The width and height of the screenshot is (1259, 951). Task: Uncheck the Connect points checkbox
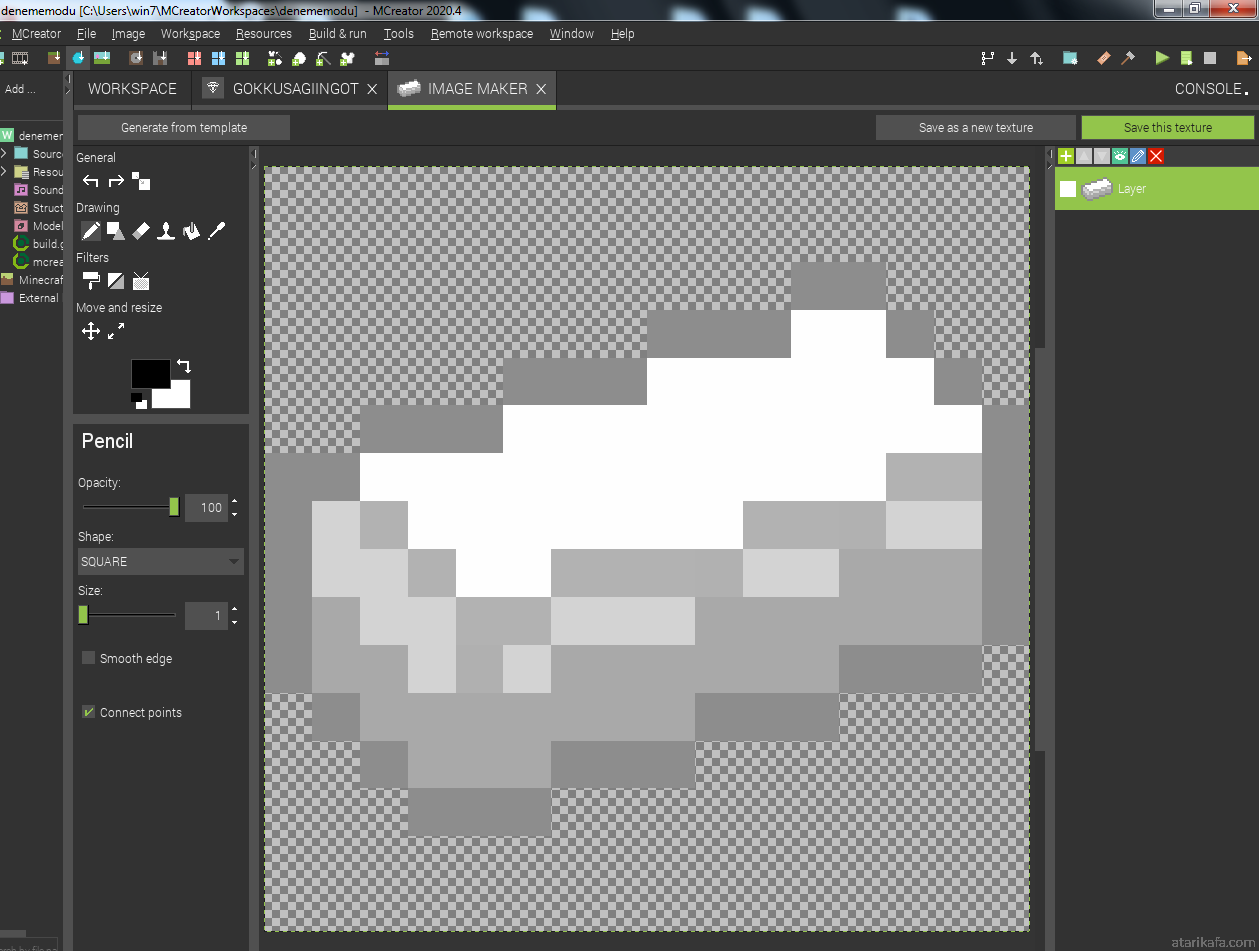(89, 712)
